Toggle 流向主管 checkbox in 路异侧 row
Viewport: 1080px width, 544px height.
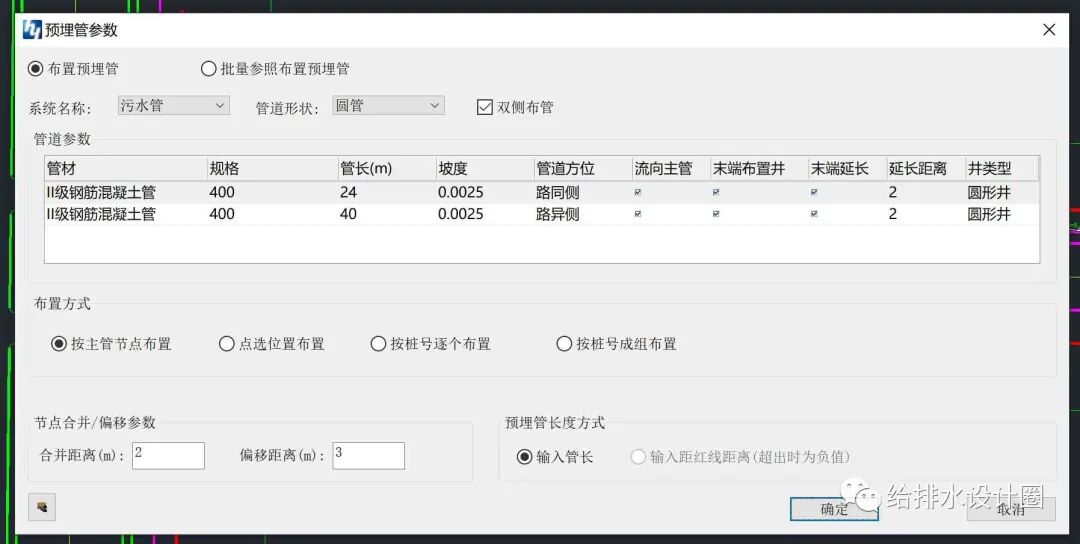pyautogui.click(x=638, y=214)
